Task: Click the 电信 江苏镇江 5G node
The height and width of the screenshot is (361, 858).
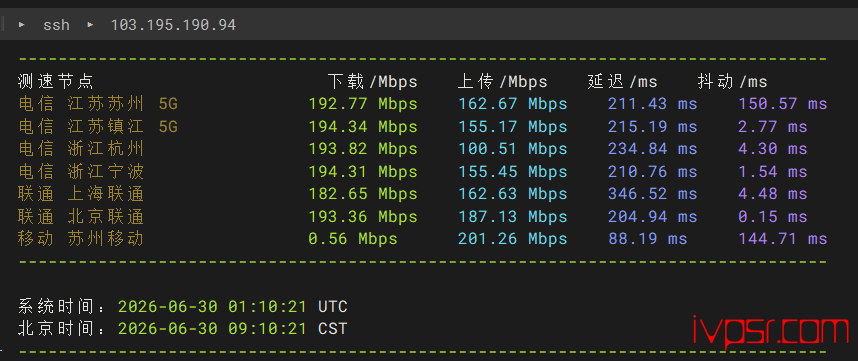Action: [98, 126]
